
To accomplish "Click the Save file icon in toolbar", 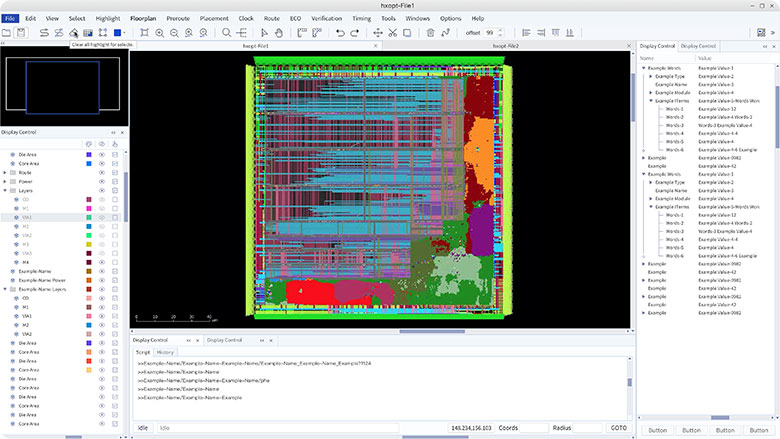I will pyautogui.click(x=21, y=33).
